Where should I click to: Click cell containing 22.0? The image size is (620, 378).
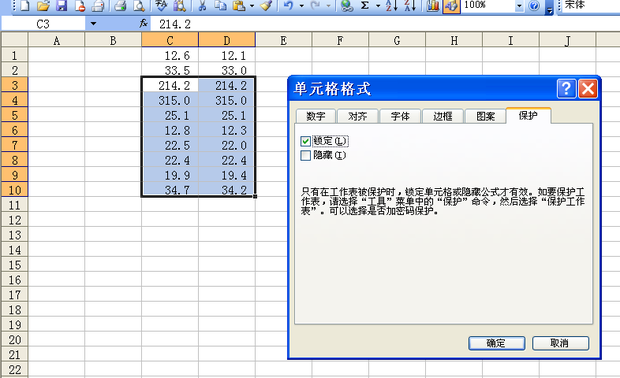tap(227, 145)
